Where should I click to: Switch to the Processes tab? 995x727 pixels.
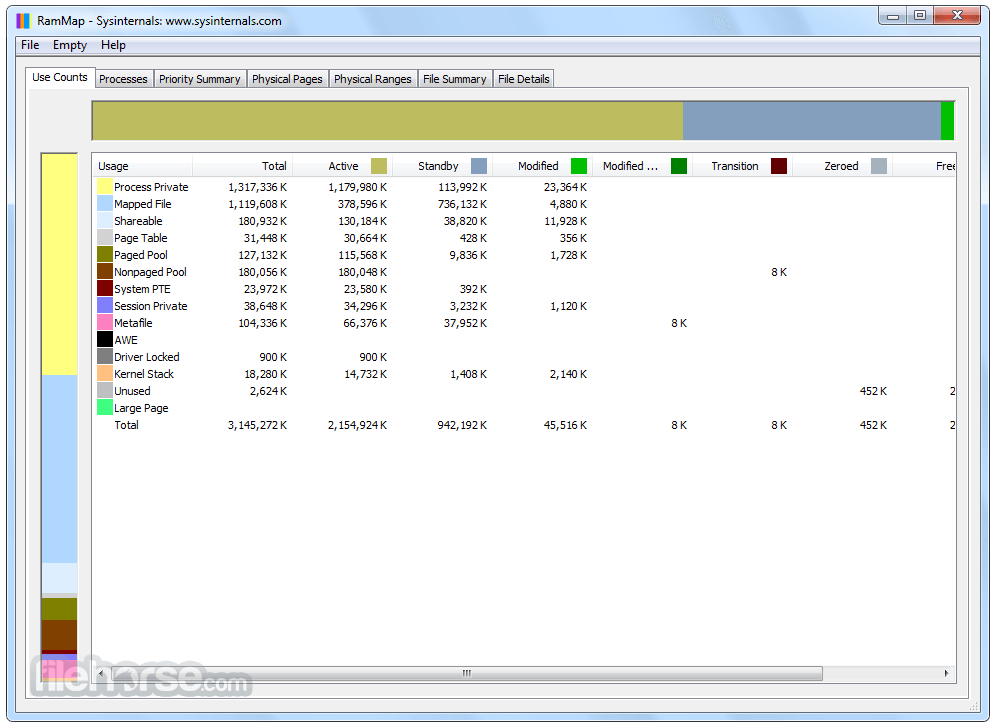point(123,79)
